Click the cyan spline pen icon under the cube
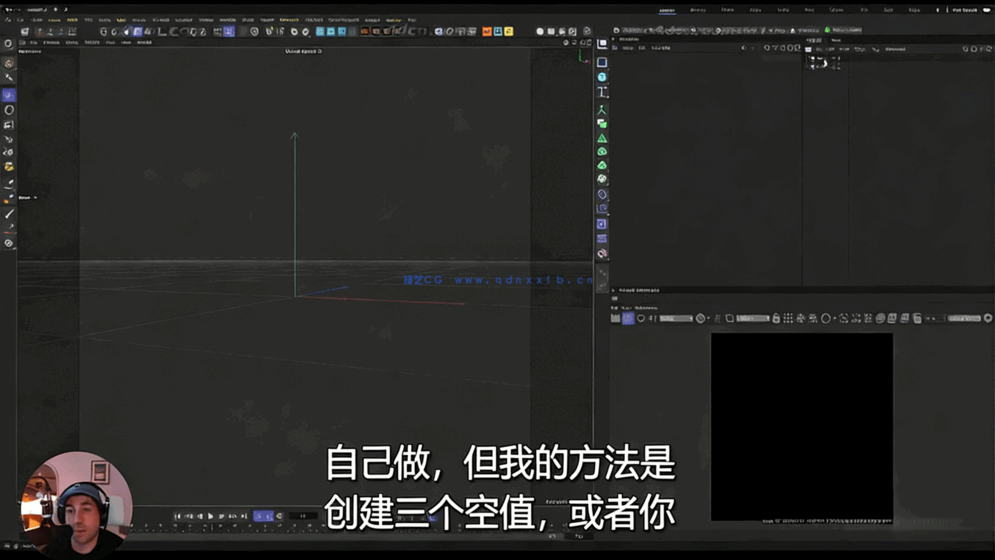The image size is (995, 560). (x=602, y=77)
